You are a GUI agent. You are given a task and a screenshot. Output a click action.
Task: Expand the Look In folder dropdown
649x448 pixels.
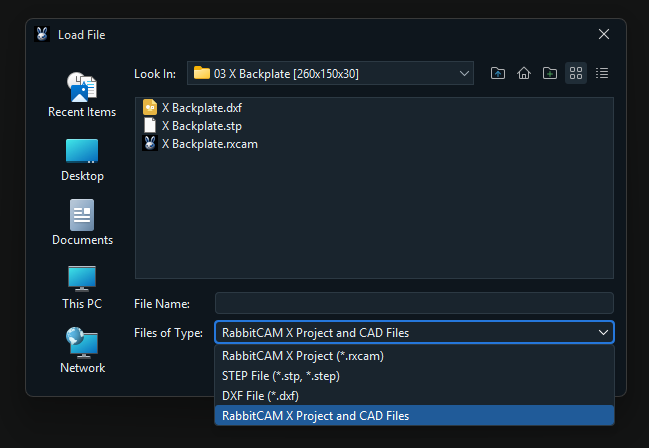point(464,73)
